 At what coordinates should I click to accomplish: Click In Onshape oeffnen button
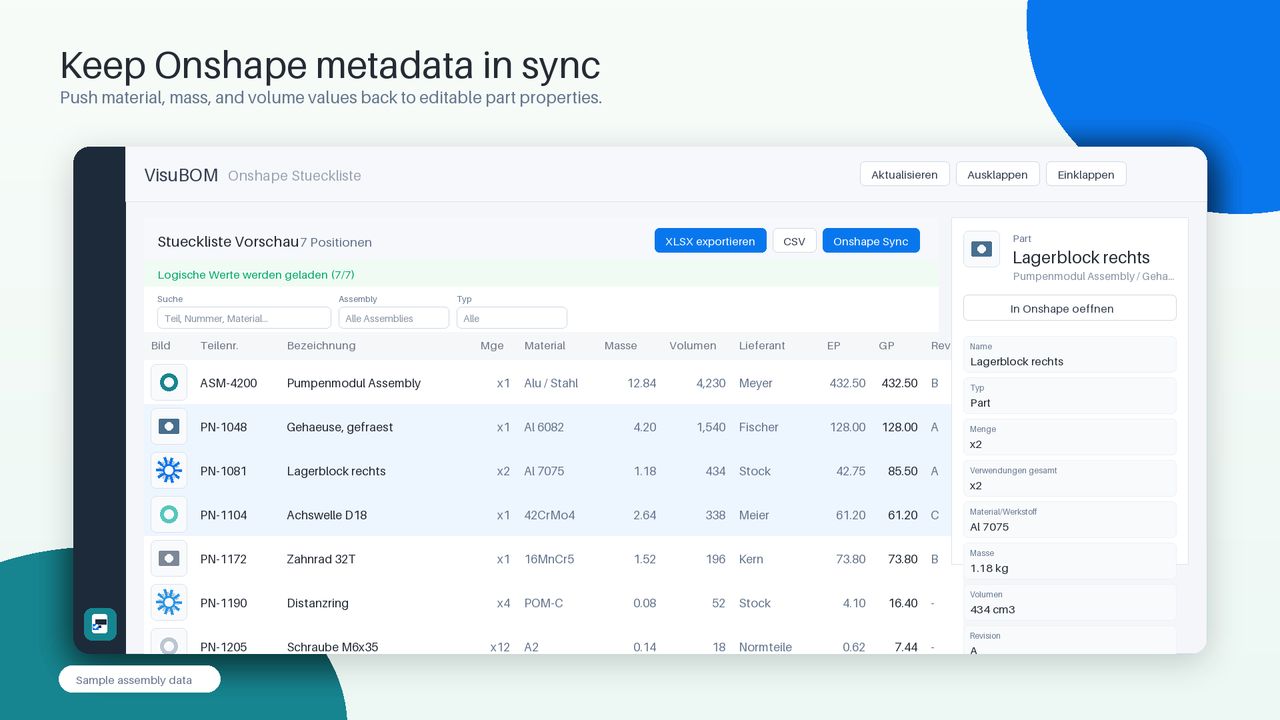tap(1070, 308)
